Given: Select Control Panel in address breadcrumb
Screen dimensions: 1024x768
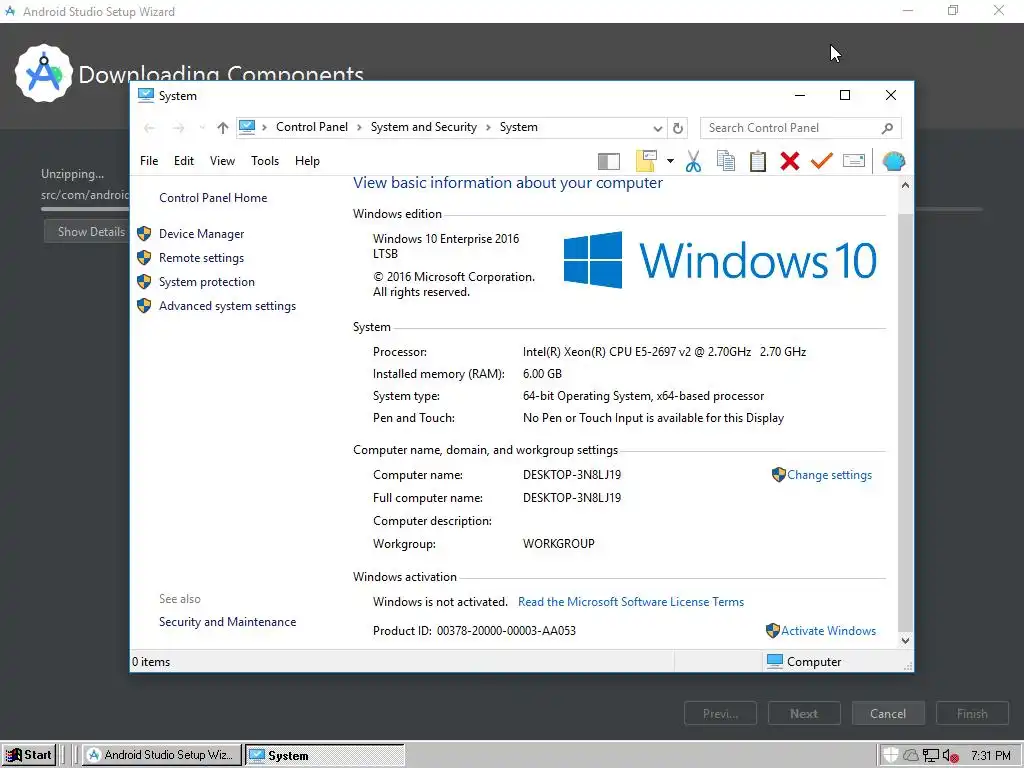Looking at the screenshot, I should click(x=312, y=127).
